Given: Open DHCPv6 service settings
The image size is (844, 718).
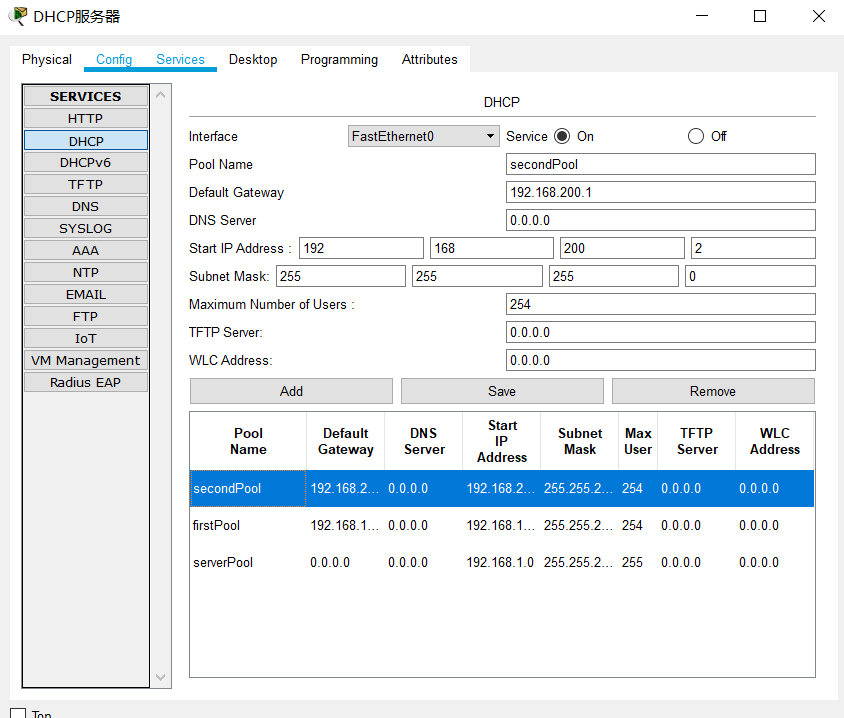Looking at the screenshot, I should coord(86,163).
